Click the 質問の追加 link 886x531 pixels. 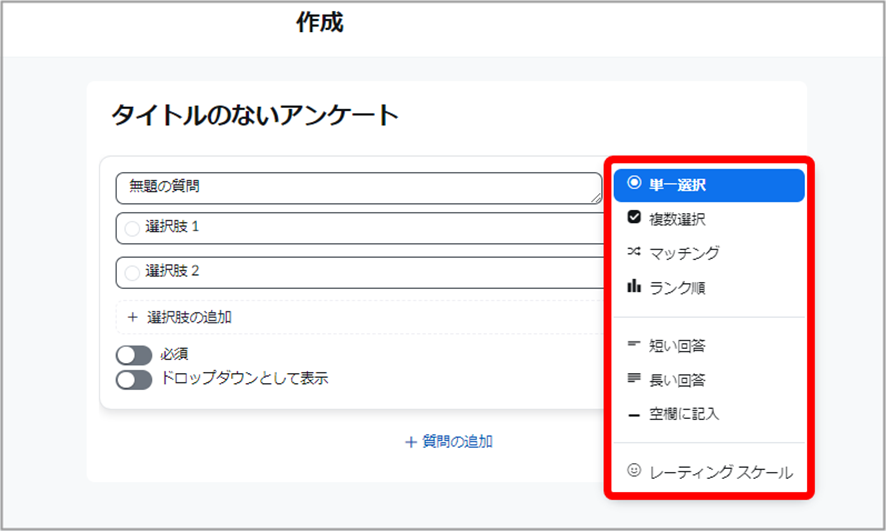449,442
